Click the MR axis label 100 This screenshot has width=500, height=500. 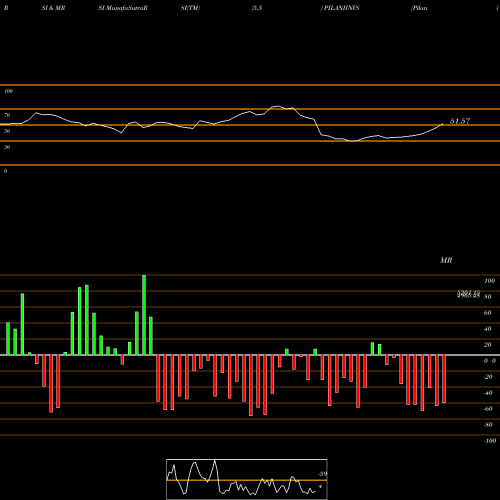489,281
